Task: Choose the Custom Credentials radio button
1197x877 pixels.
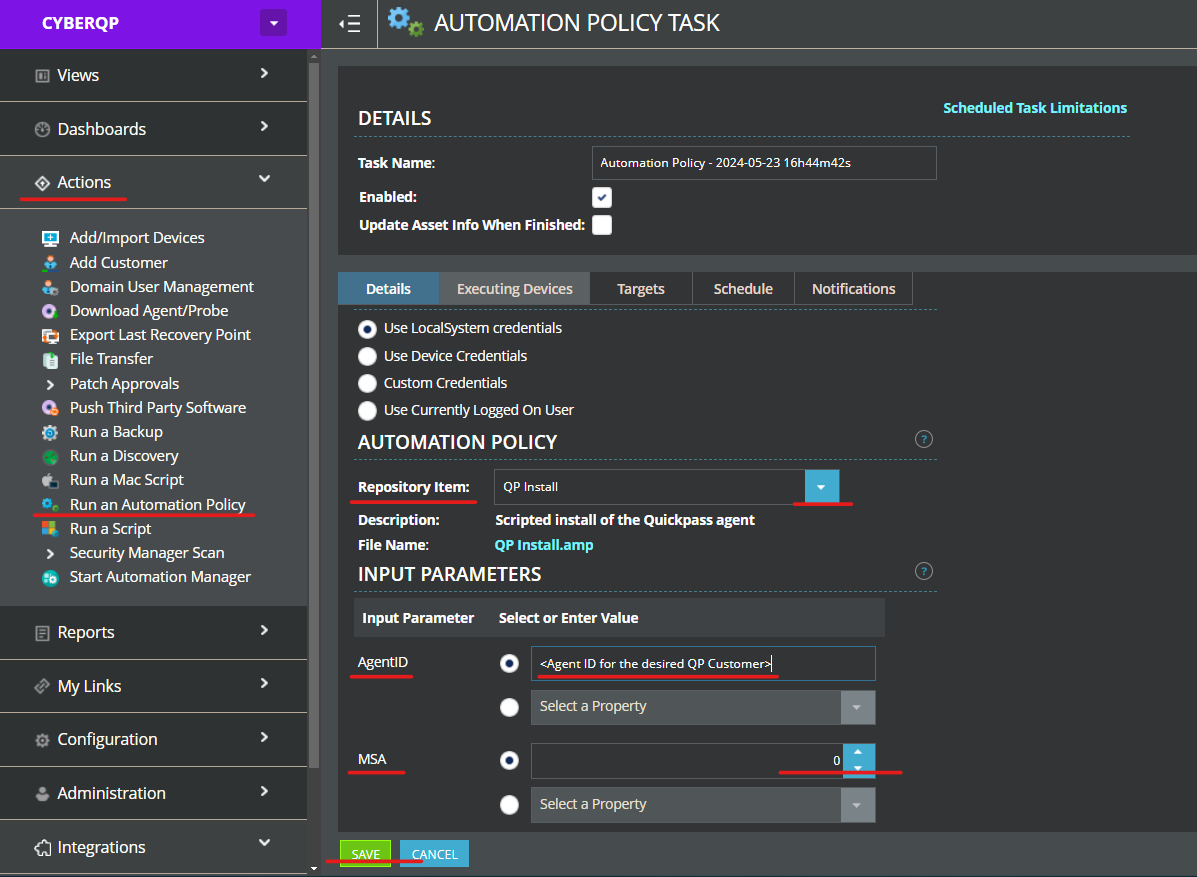Action: [367, 383]
